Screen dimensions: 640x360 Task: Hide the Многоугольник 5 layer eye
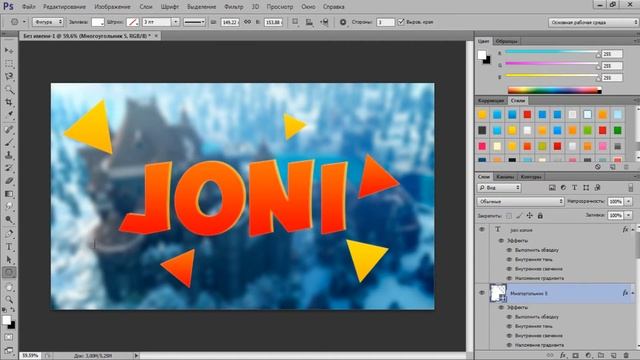482,293
